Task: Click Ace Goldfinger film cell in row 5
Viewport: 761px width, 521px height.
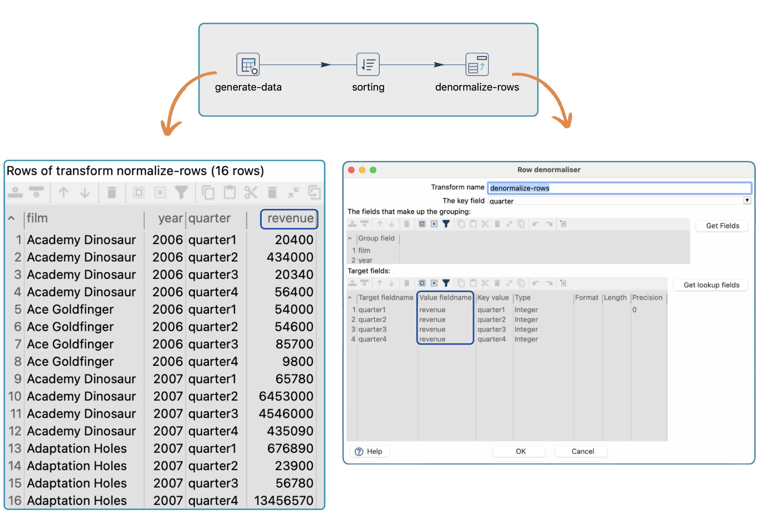Action: (x=70, y=309)
